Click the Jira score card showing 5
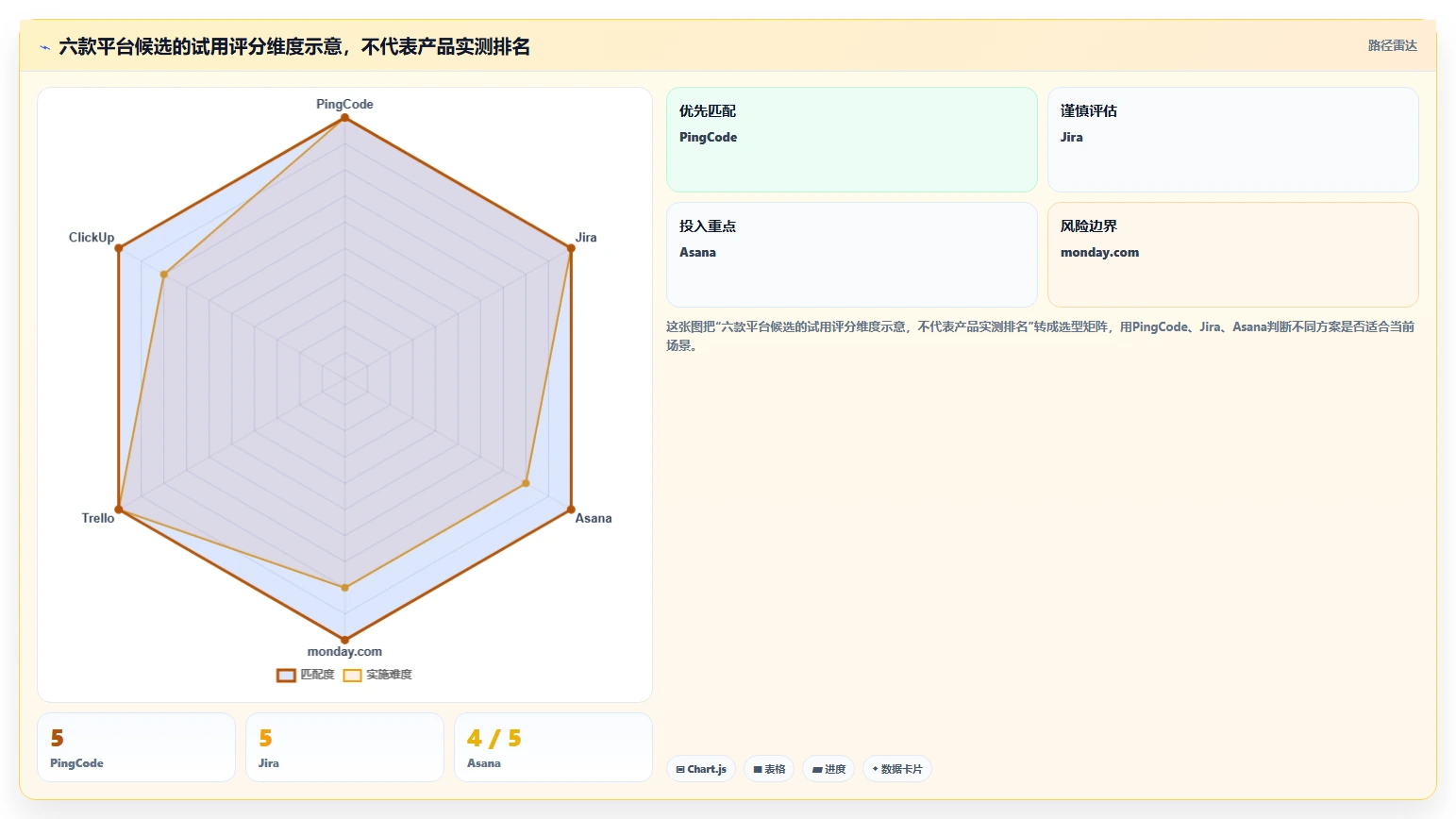Viewport: 1456px width, 819px height. point(344,747)
